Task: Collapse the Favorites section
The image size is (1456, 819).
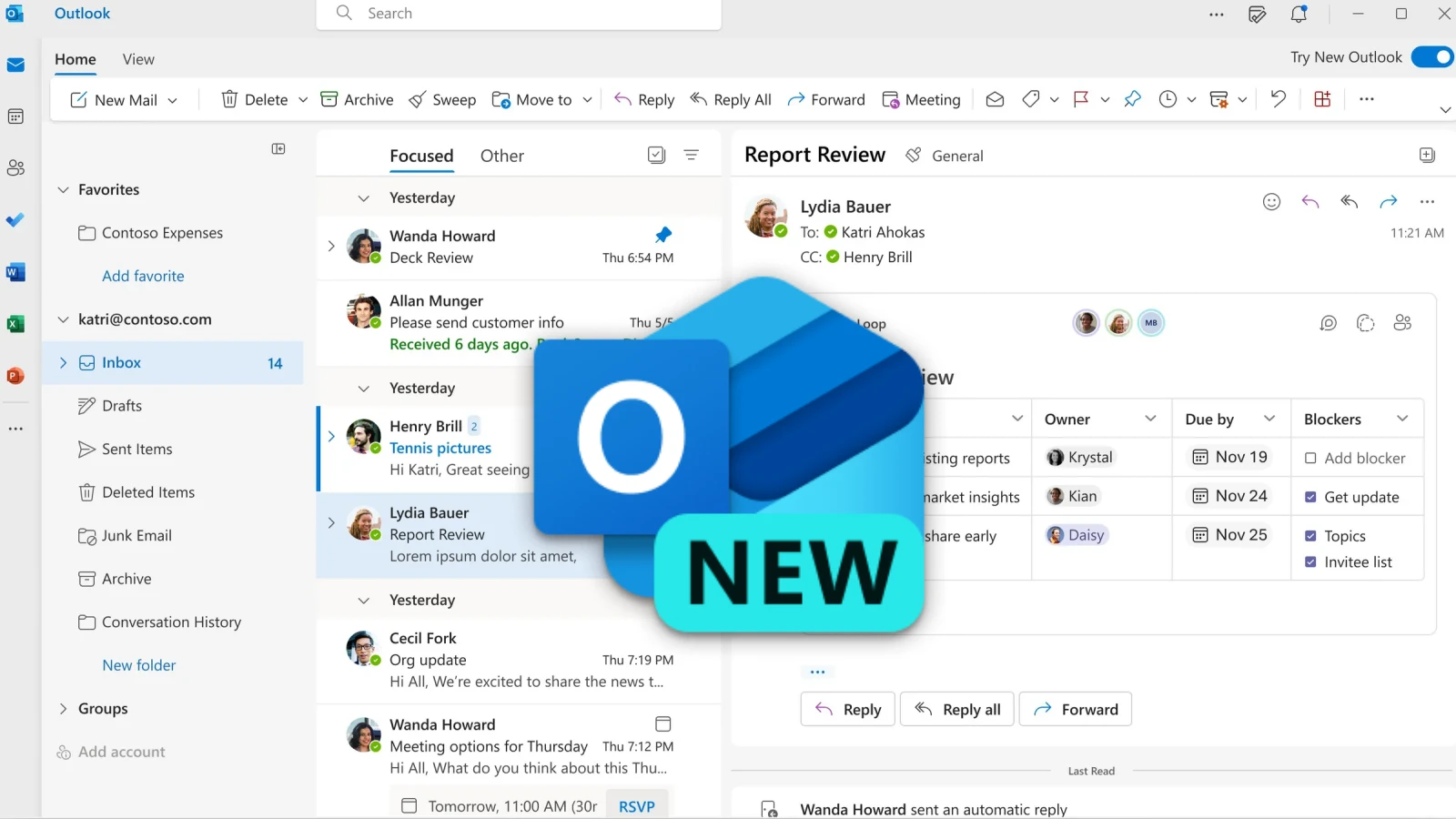Action: pos(63,189)
